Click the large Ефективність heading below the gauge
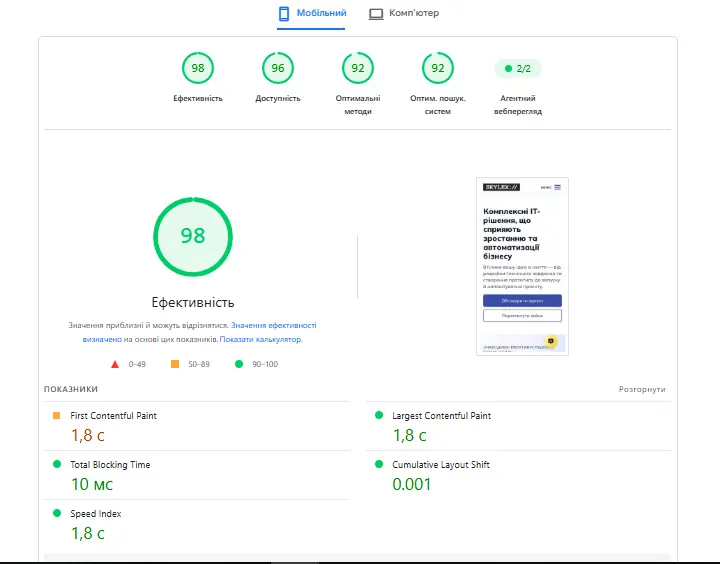 193,302
